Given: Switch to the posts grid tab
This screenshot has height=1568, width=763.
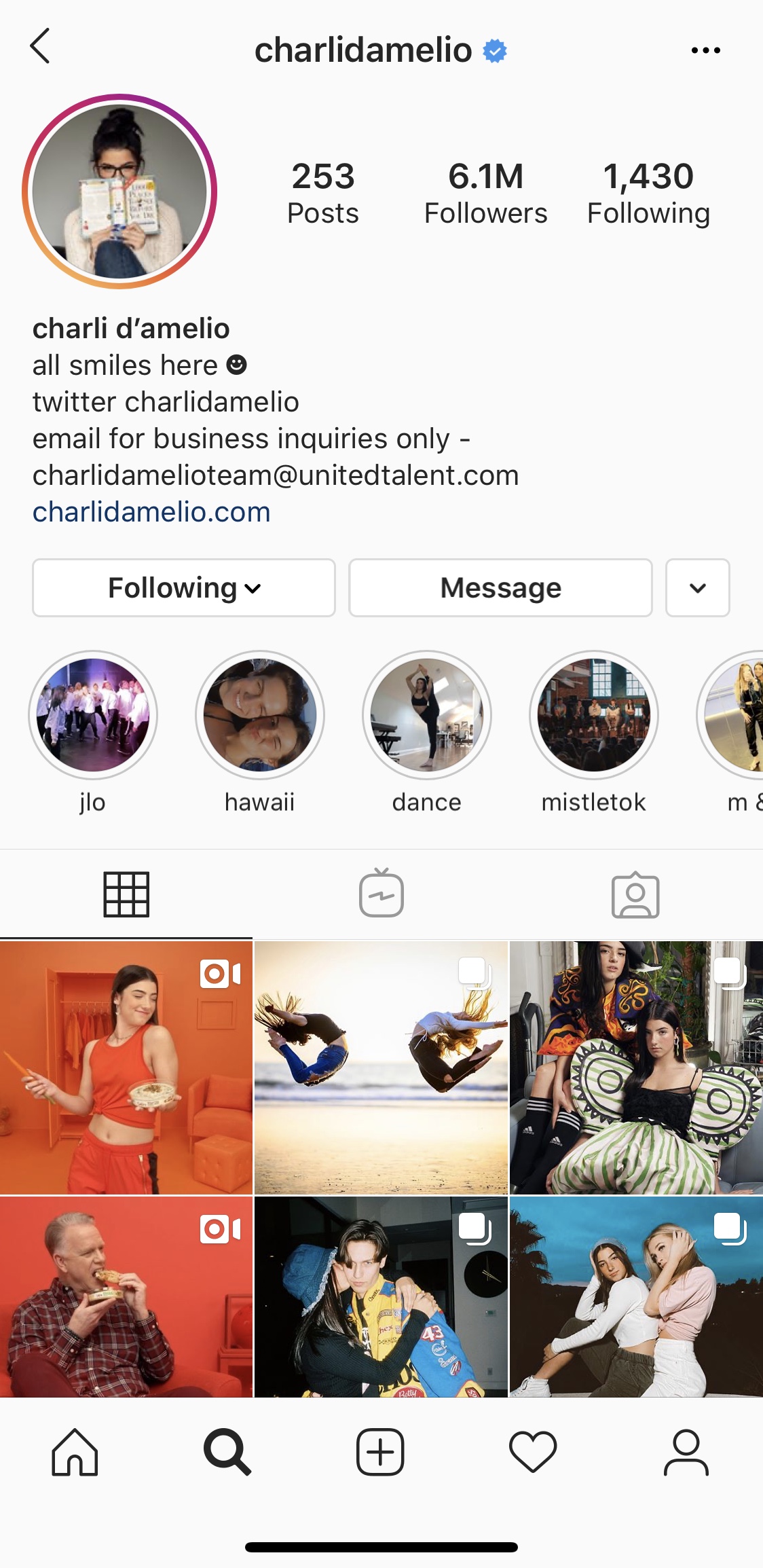Looking at the screenshot, I should click(x=126, y=894).
